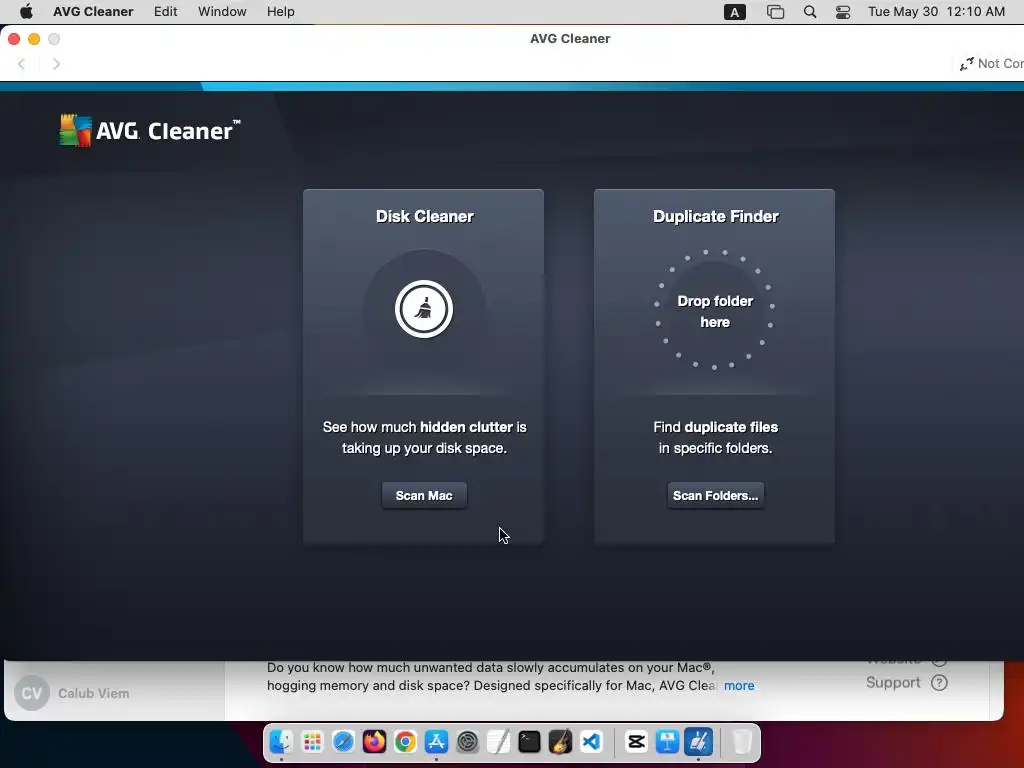Close the AVG Cleaner window
The image size is (1024, 768).
14,39
